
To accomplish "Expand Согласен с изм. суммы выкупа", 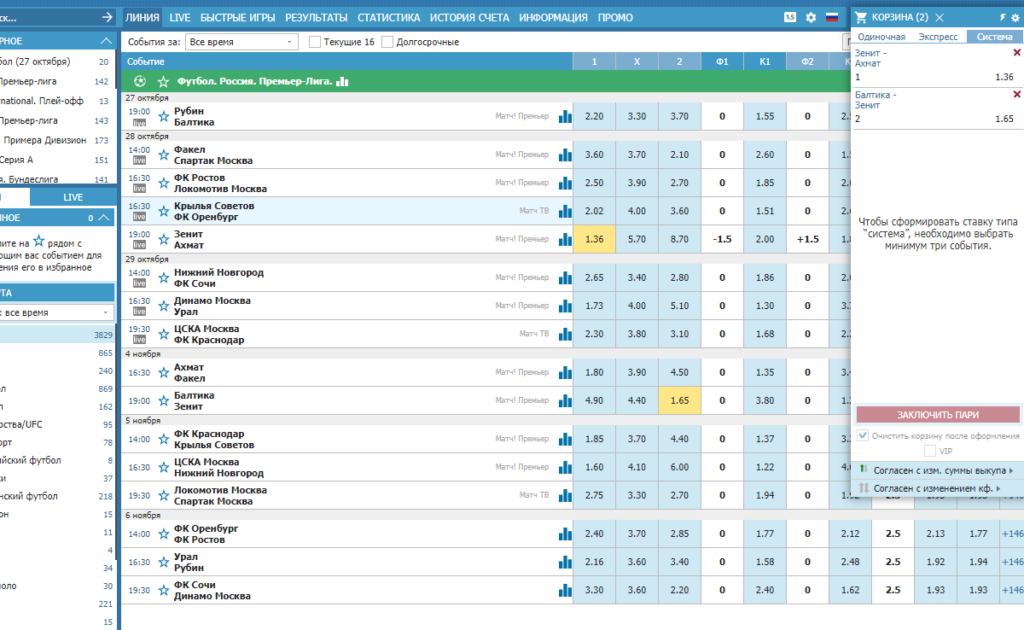I will (x=937, y=470).
